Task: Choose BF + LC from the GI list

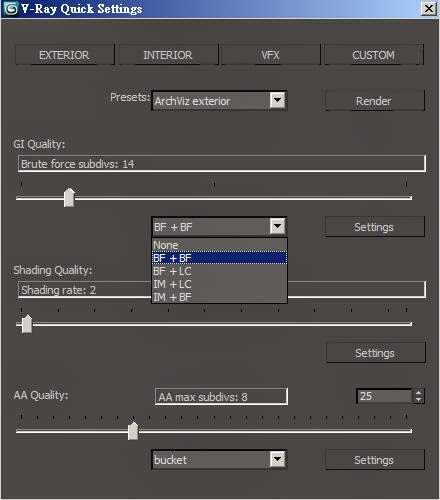Action: coord(219,271)
